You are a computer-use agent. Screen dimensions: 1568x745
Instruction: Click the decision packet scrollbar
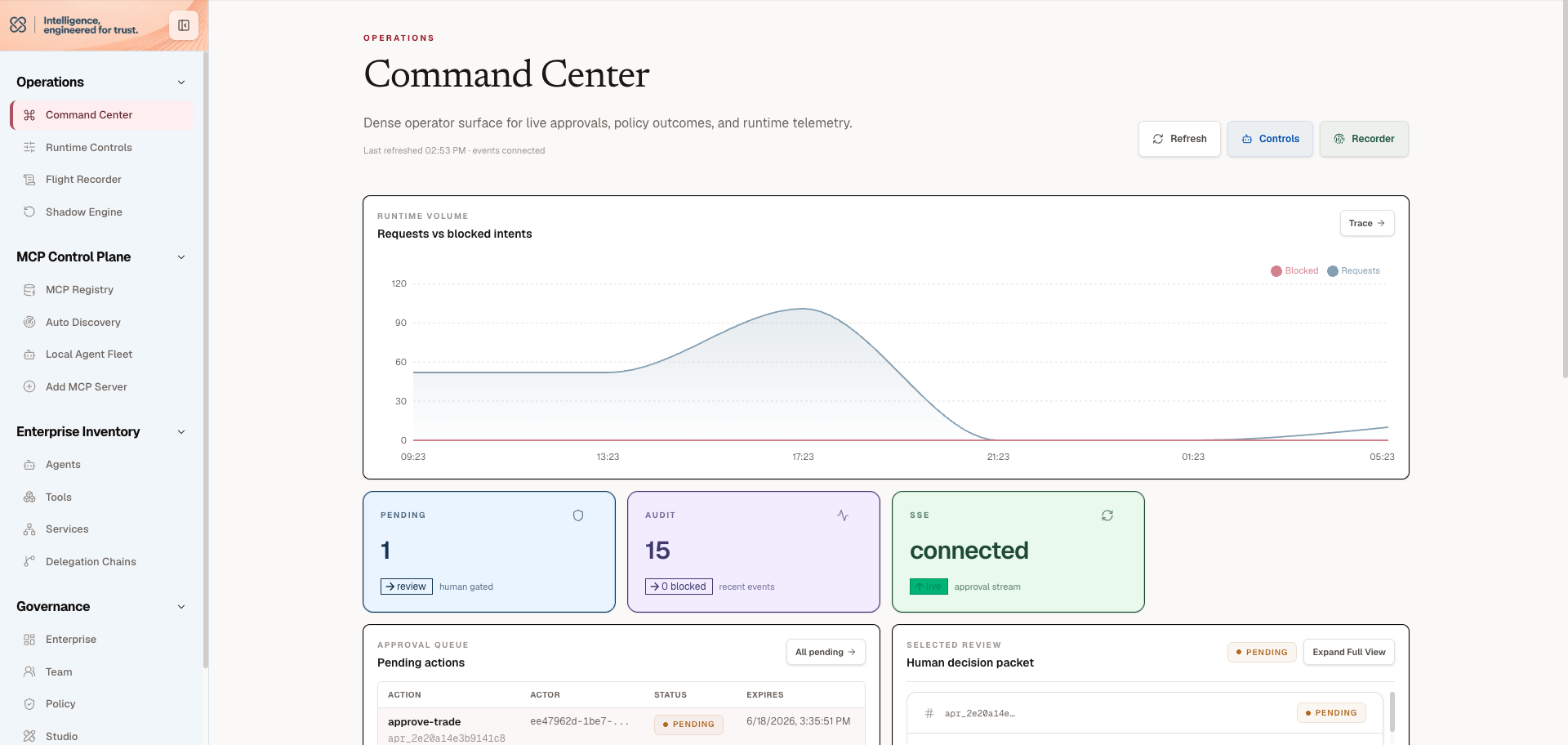pos(1392,711)
